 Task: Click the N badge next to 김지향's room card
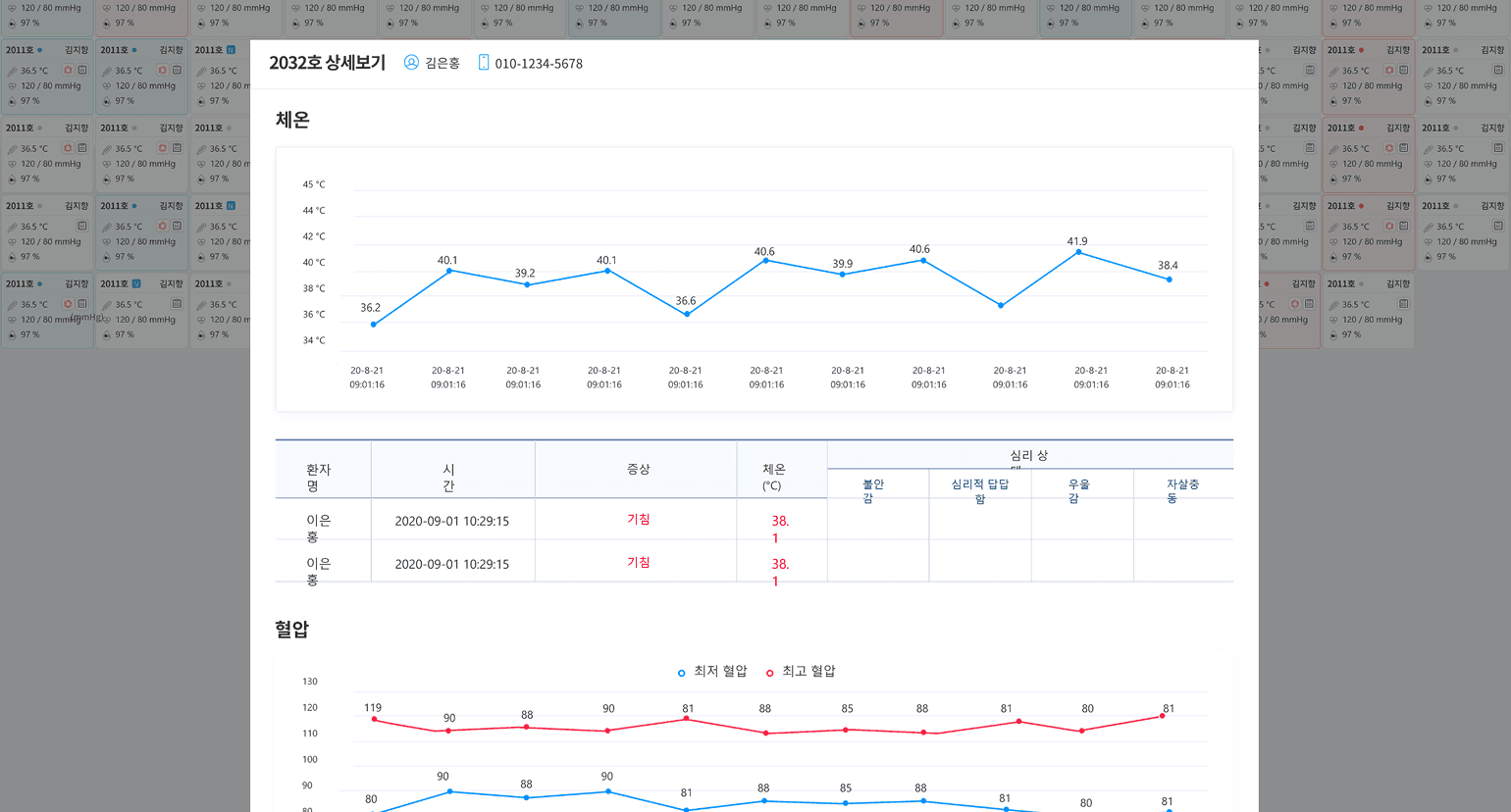coord(136,284)
